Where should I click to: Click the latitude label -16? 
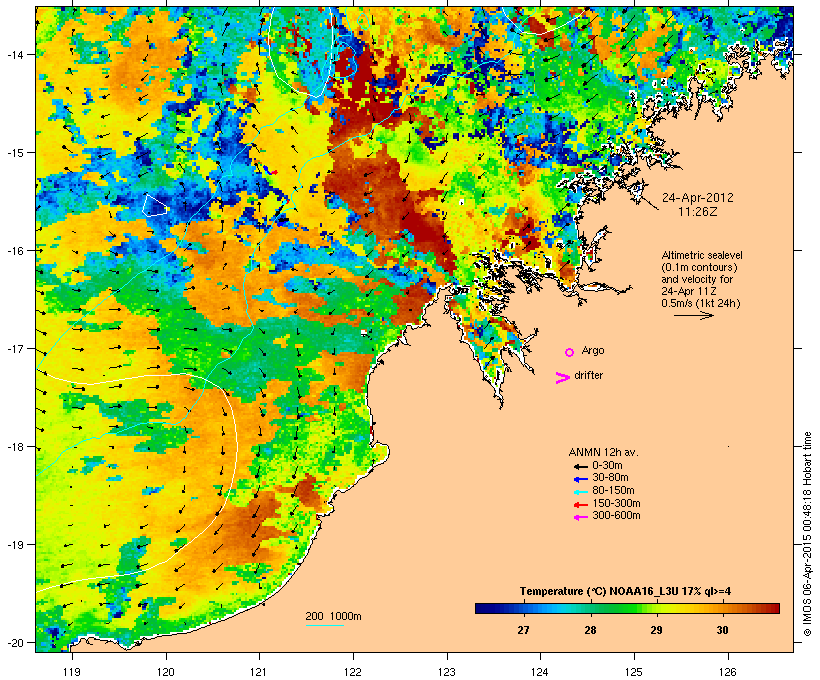coord(14,251)
